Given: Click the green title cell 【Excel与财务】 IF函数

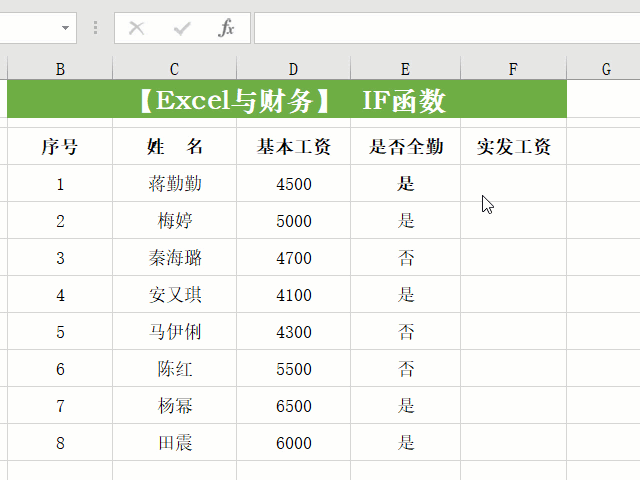Looking at the screenshot, I should coord(287,99).
